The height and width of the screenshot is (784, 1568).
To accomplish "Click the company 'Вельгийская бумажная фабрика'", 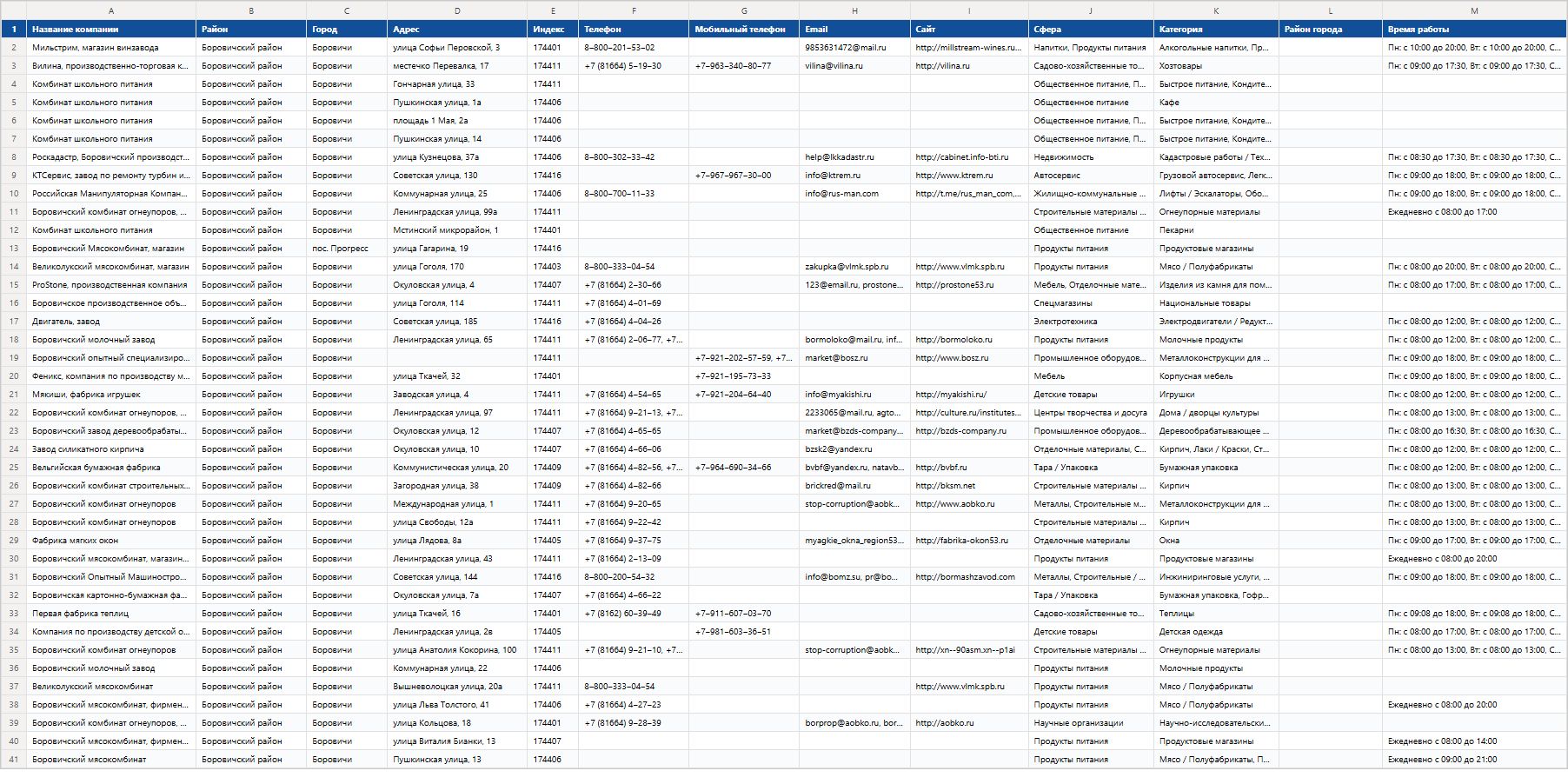I will pyautogui.click(x=111, y=468).
